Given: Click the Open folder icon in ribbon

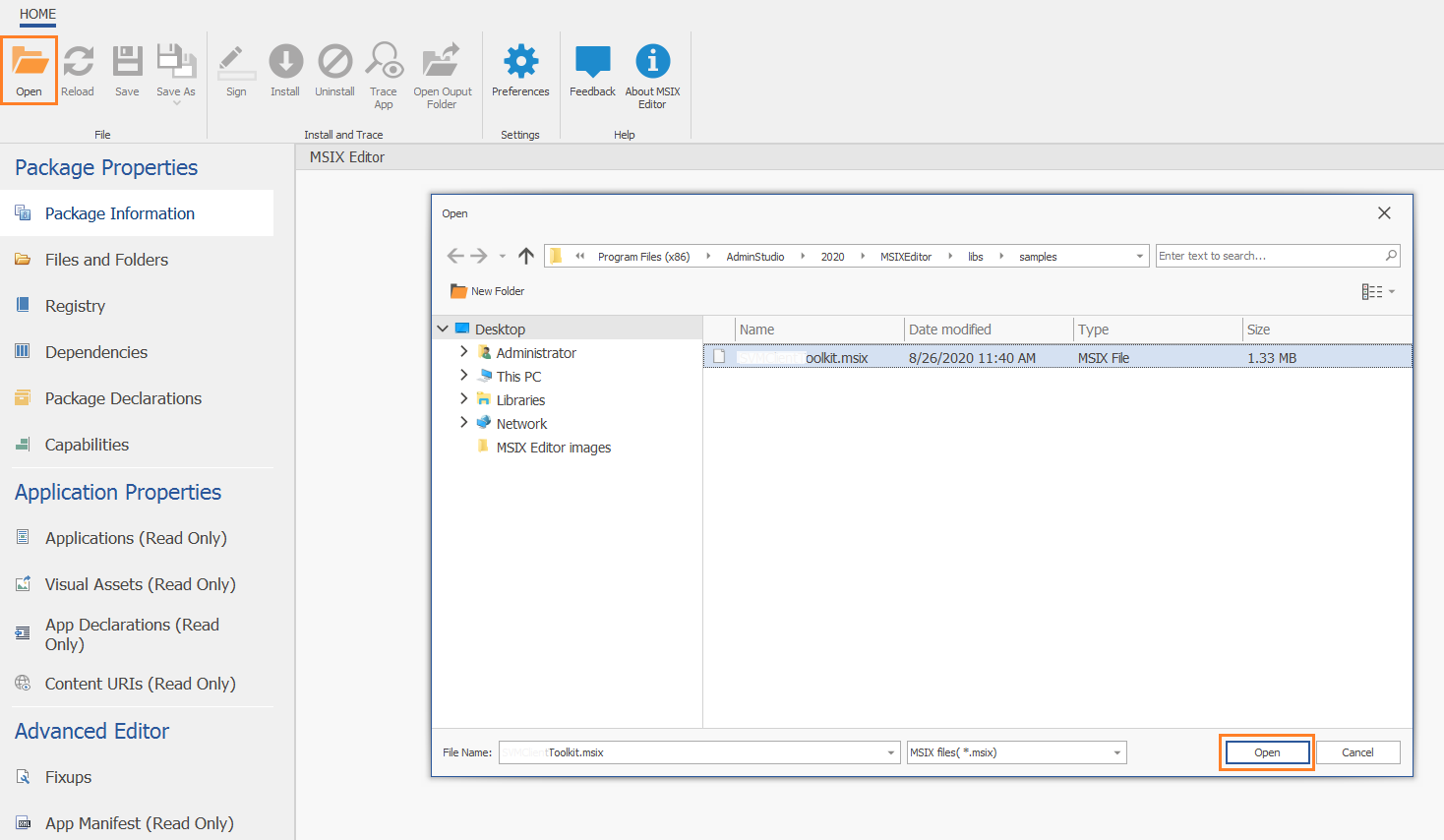Looking at the screenshot, I should 29,61.
